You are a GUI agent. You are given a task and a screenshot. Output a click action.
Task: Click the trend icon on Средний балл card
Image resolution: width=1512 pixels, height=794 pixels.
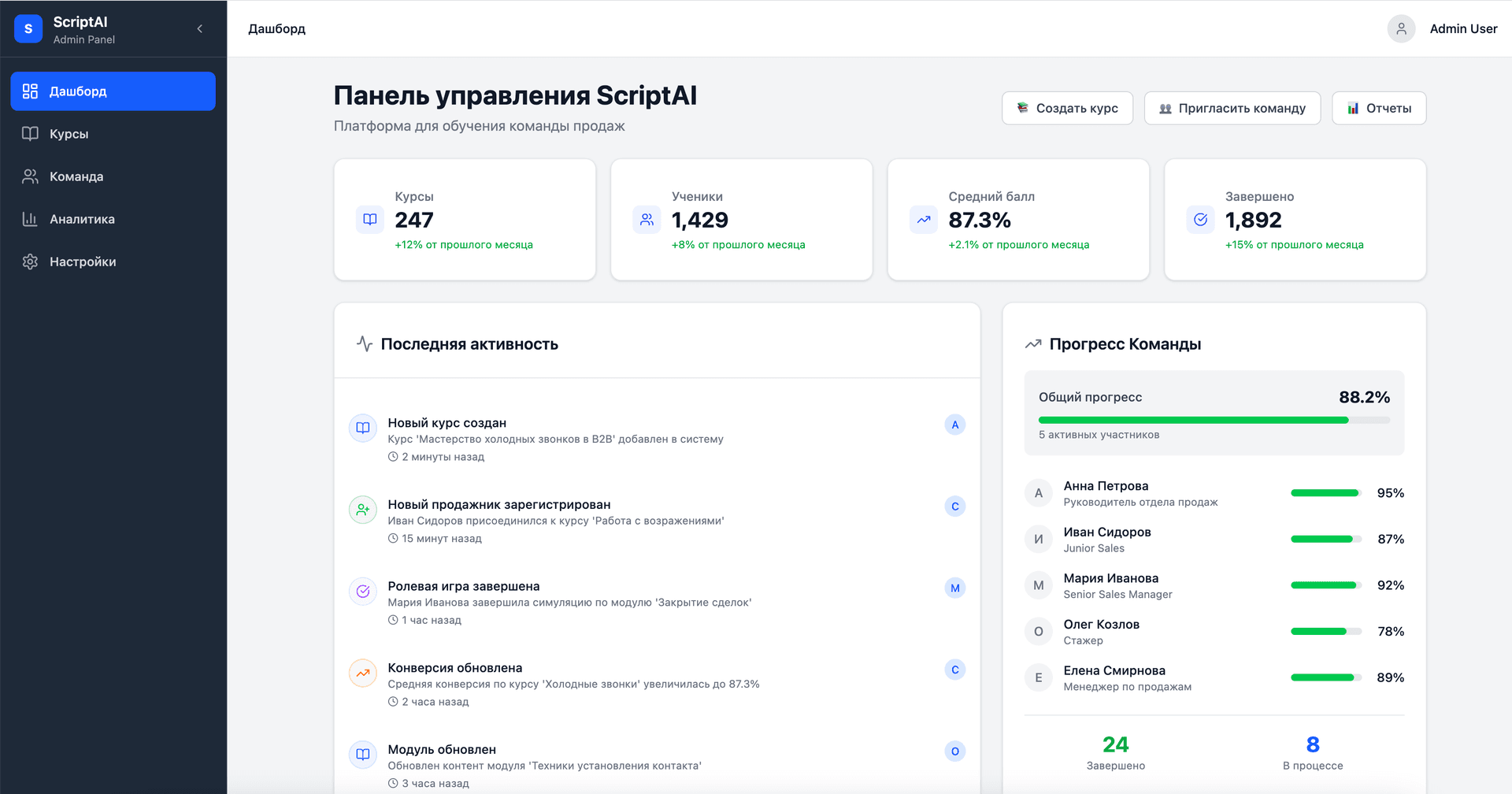click(x=924, y=220)
